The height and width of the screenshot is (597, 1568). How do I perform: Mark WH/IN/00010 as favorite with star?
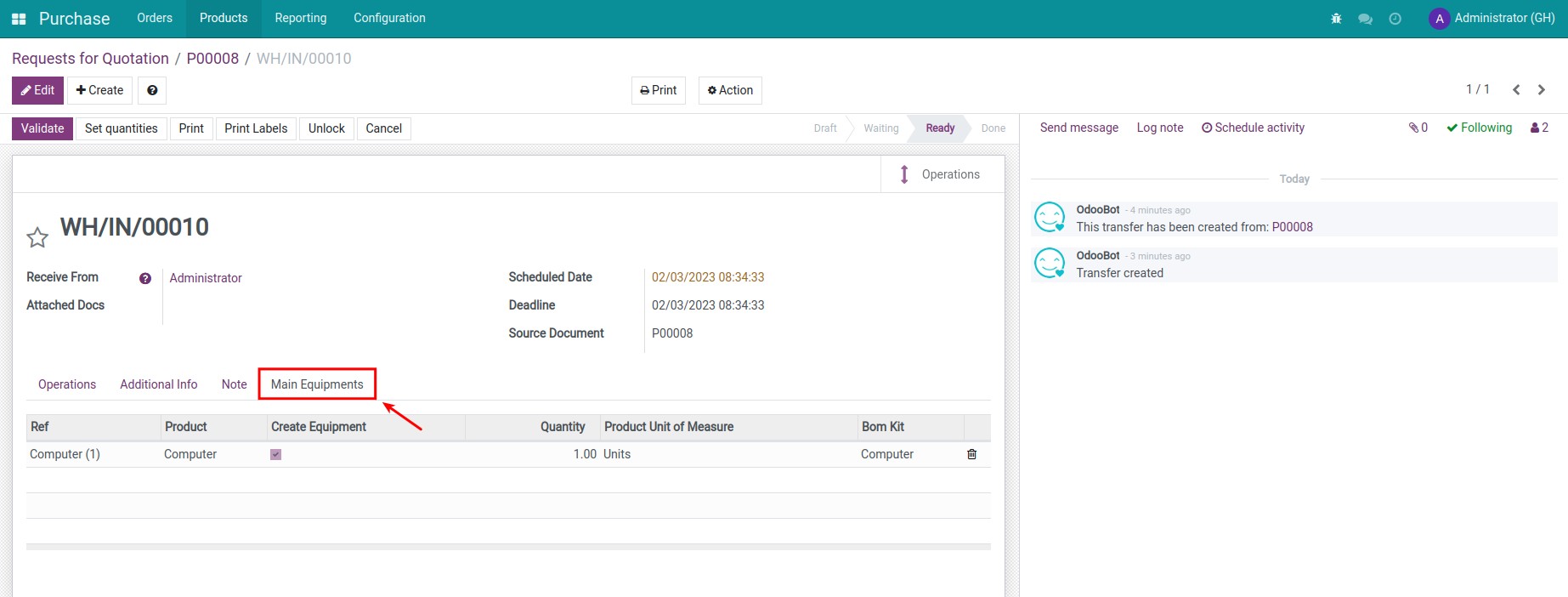tap(37, 237)
